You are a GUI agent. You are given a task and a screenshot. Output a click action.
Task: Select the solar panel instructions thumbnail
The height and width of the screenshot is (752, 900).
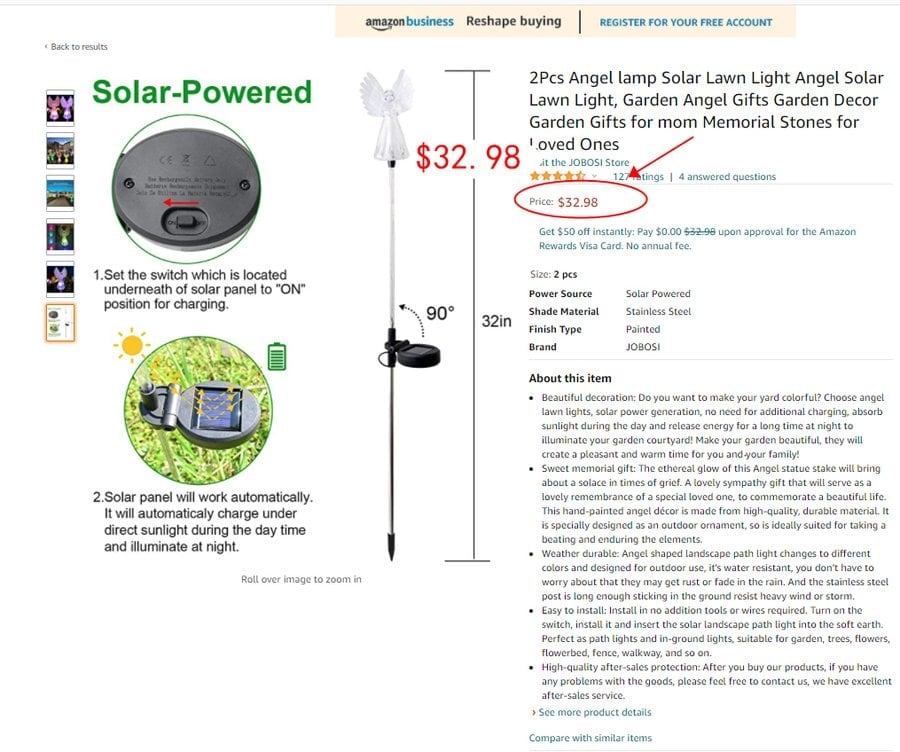[x=60, y=323]
